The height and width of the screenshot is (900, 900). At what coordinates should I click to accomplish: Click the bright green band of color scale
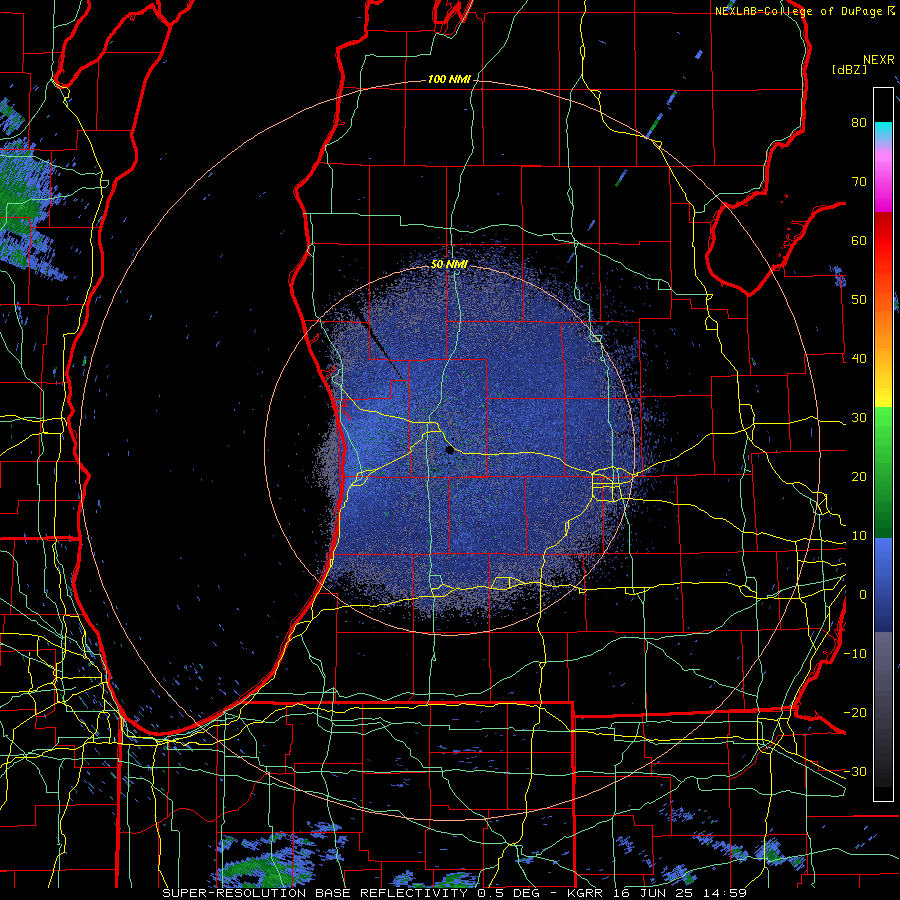(x=883, y=430)
